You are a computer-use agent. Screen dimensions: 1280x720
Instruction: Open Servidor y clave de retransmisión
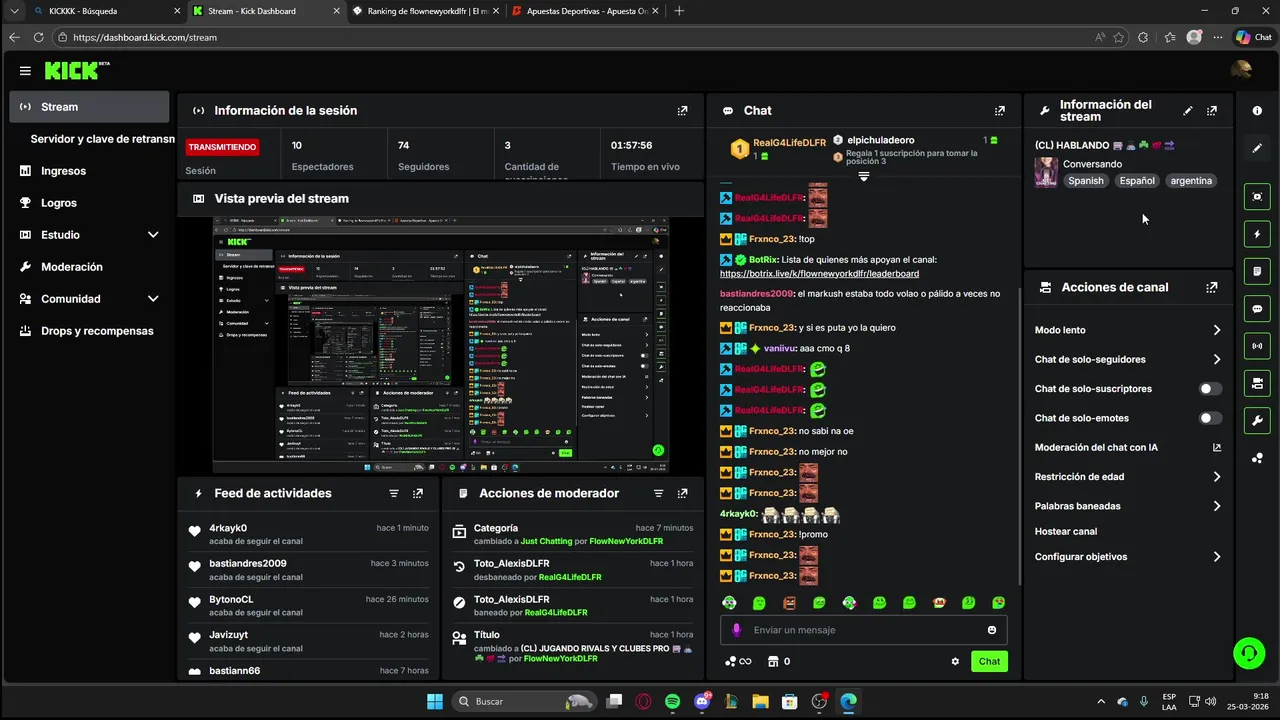(x=102, y=139)
